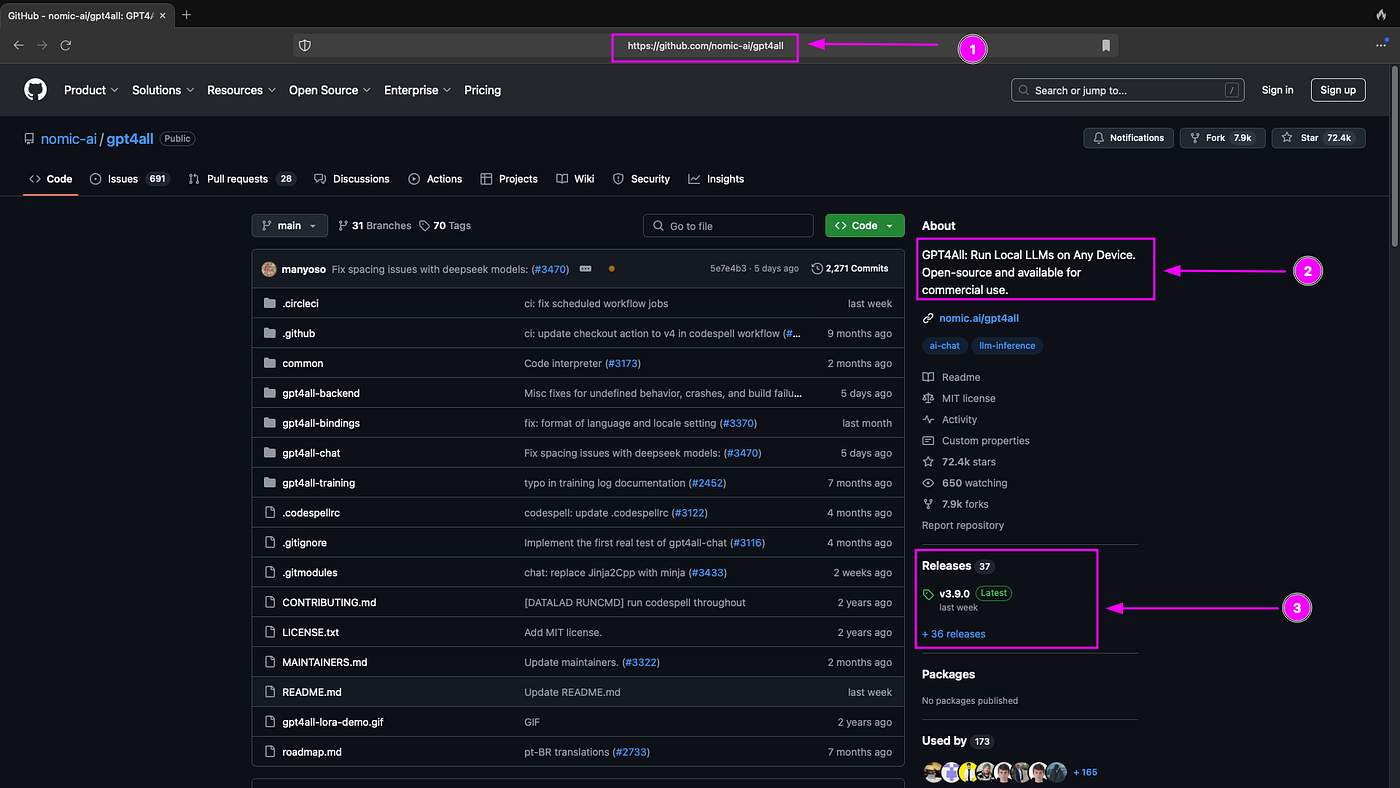Image resolution: width=1400 pixels, height=788 pixels.
Task: Click the Sign in link
Action: [x=1277, y=90]
